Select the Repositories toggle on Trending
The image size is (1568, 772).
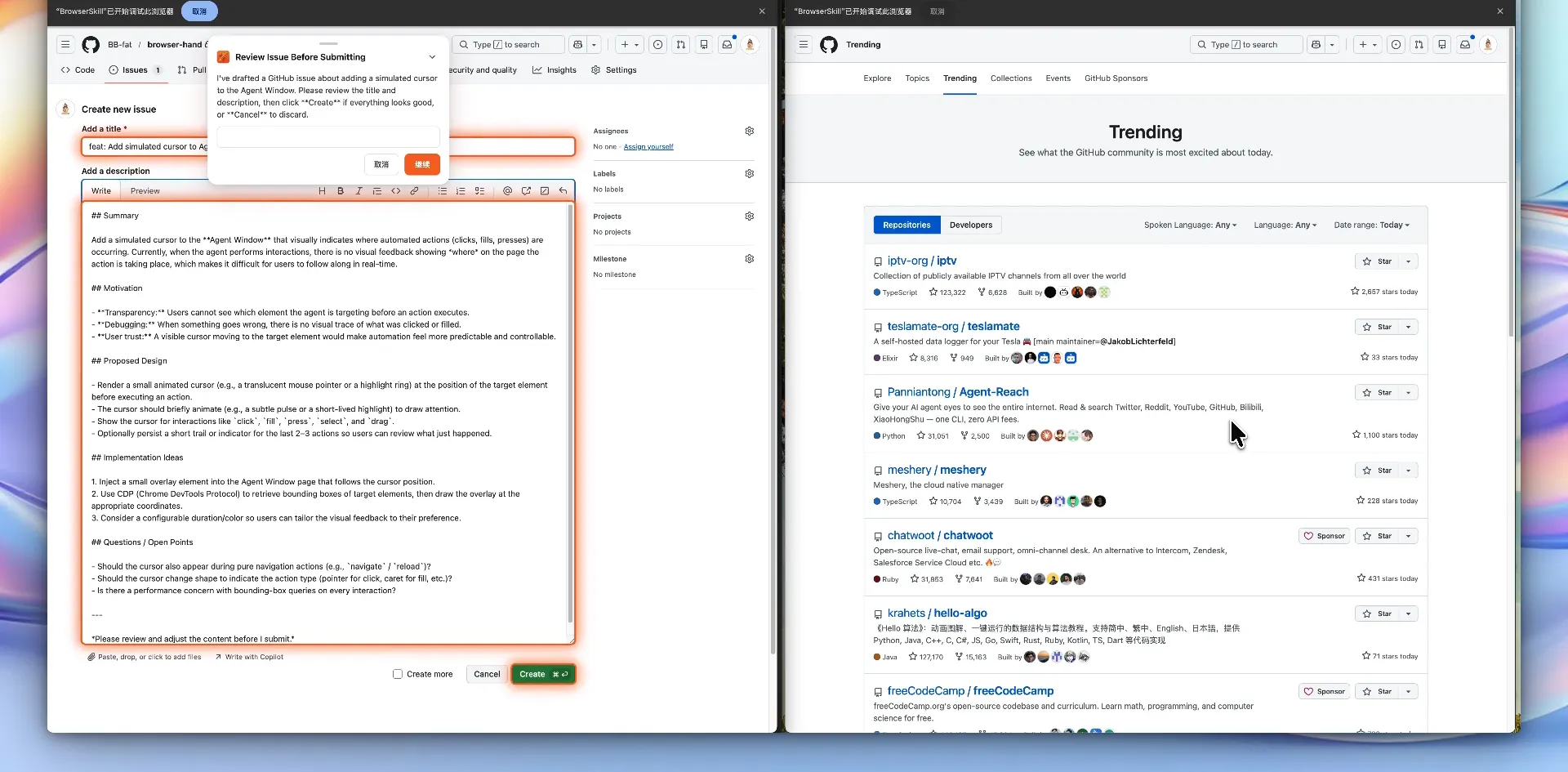click(x=906, y=225)
